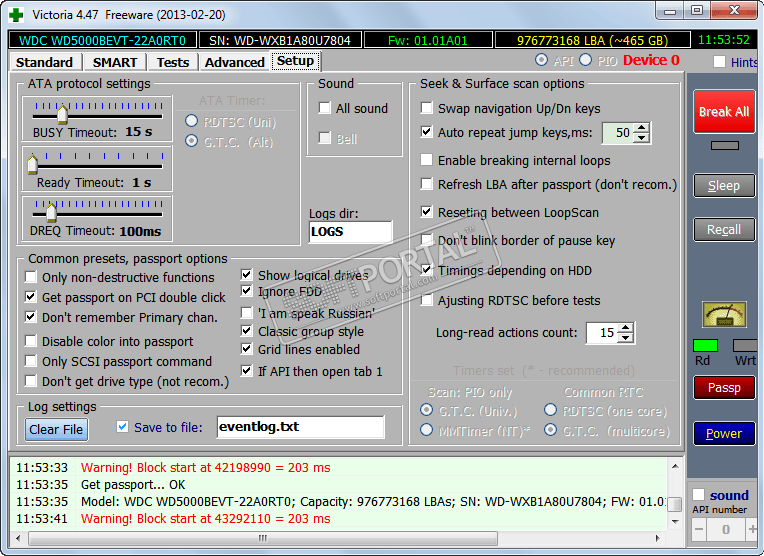Select RDTSC (one core) common RTC
This screenshot has width=764, height=556.
[551, 410]
